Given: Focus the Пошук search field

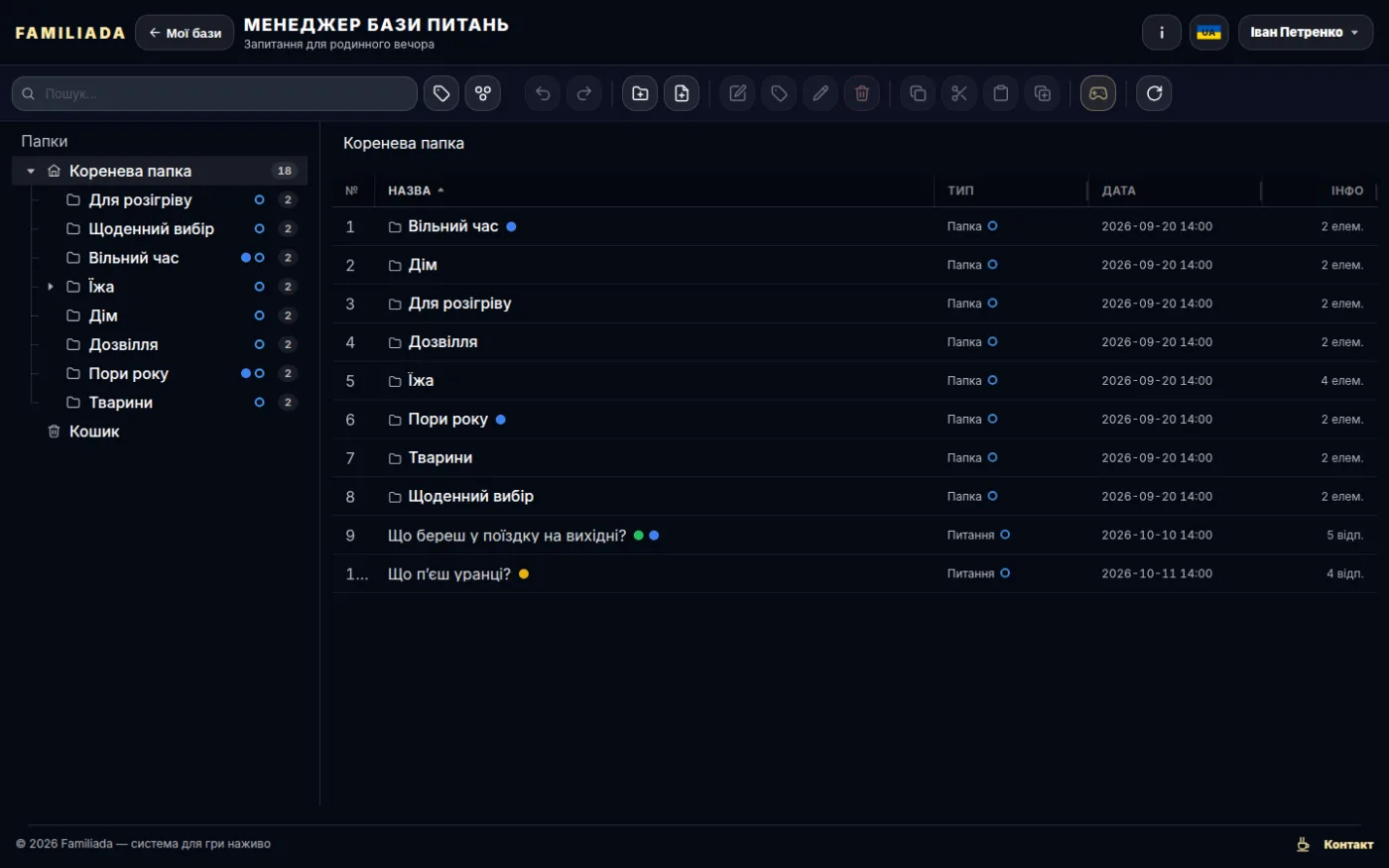Looking at the screenshot, I should coord(214,93).
